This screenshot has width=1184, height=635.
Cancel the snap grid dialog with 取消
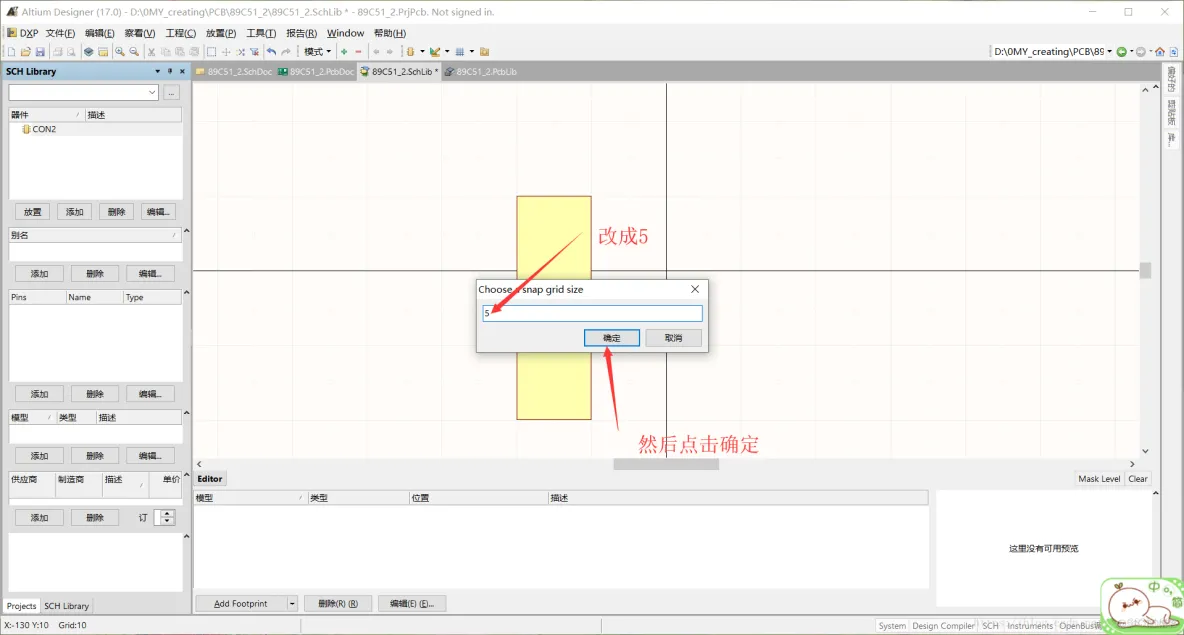click(674, 338)
